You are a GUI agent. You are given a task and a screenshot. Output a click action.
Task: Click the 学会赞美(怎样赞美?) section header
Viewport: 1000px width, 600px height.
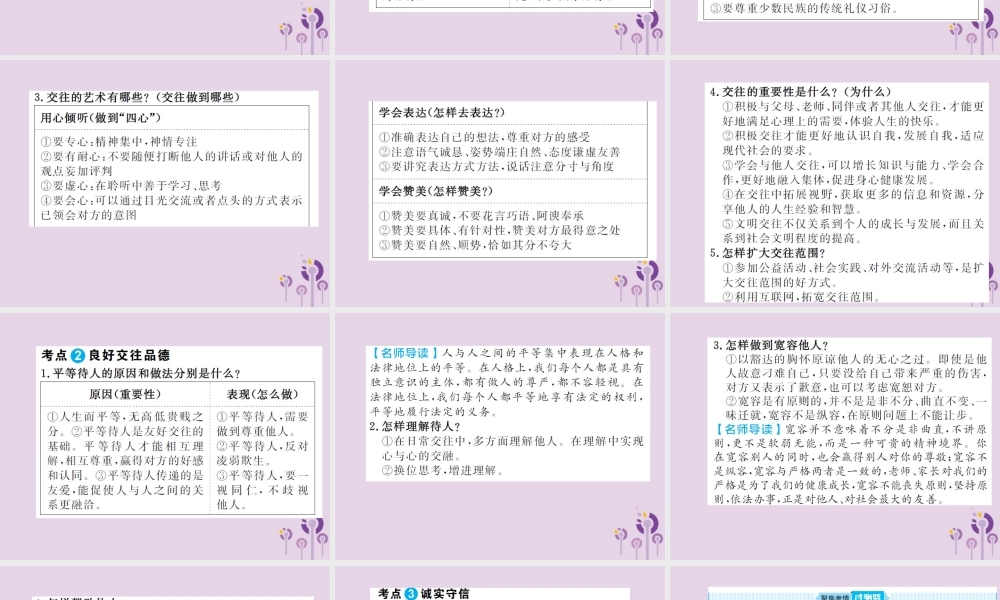[x=436, y=191]
